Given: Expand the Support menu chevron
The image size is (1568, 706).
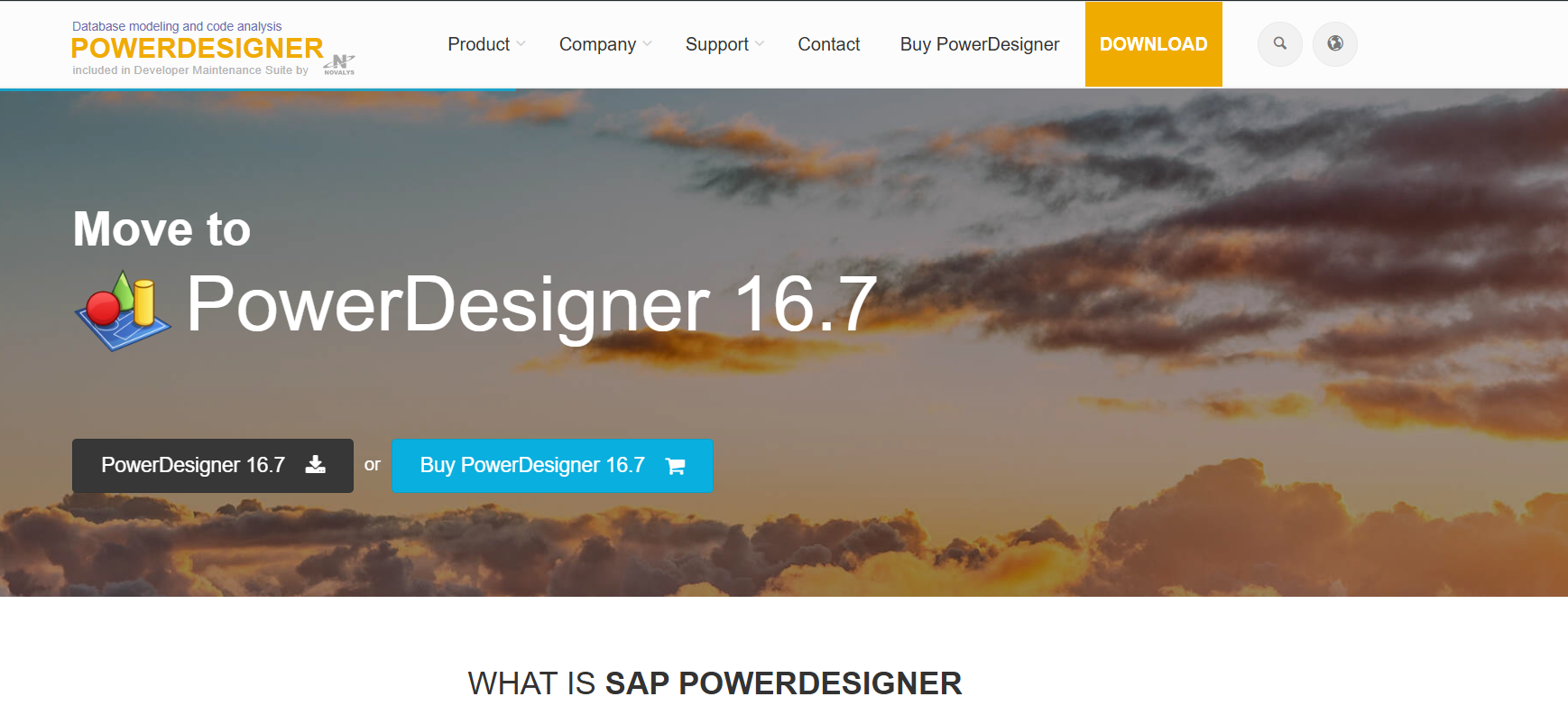Looking at the screenshot, I should tap(760, 44).
